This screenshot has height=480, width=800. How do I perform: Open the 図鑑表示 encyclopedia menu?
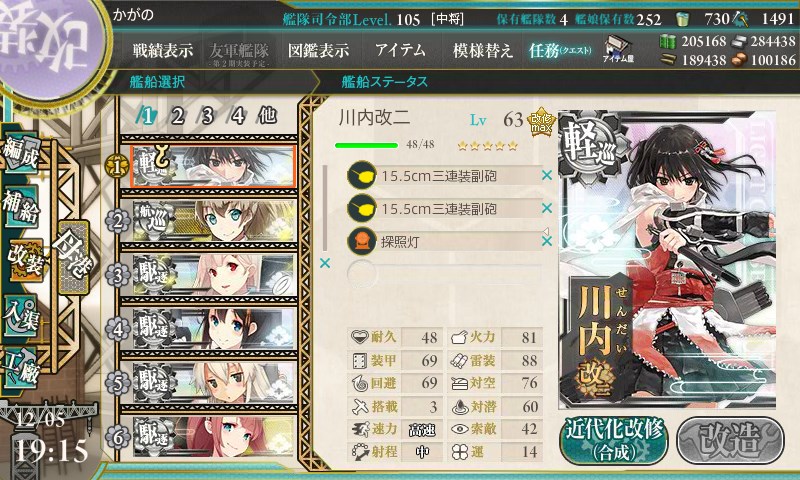point(318,50)
